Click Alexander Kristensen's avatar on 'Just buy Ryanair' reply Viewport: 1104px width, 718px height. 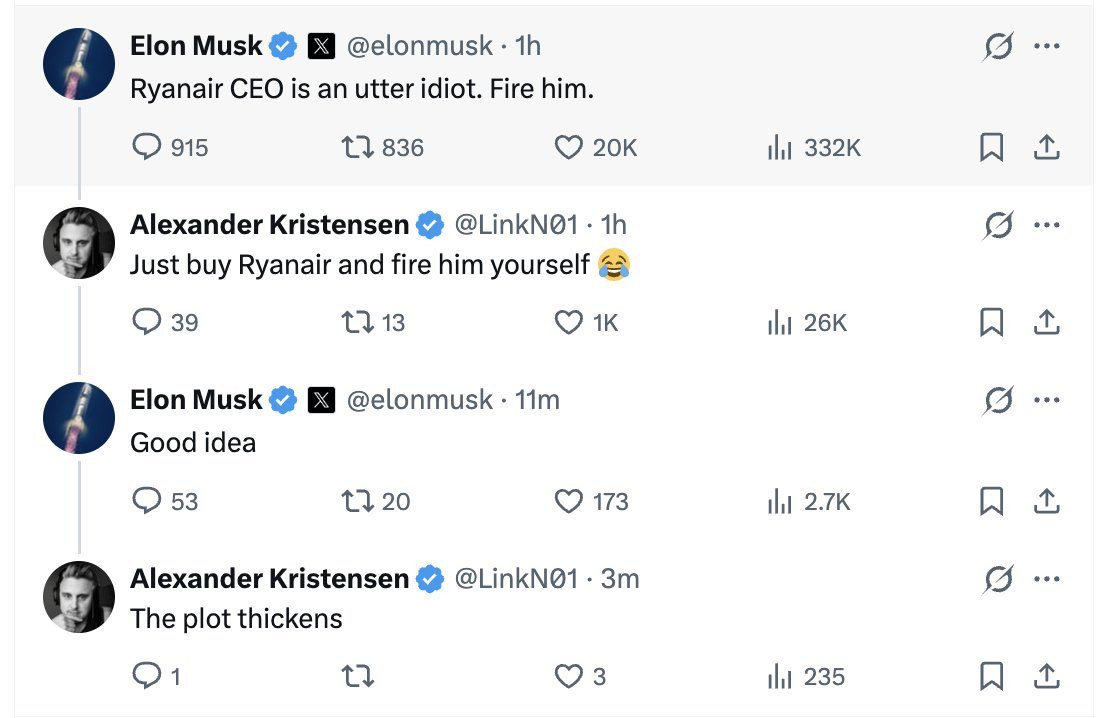click(79, 242)
